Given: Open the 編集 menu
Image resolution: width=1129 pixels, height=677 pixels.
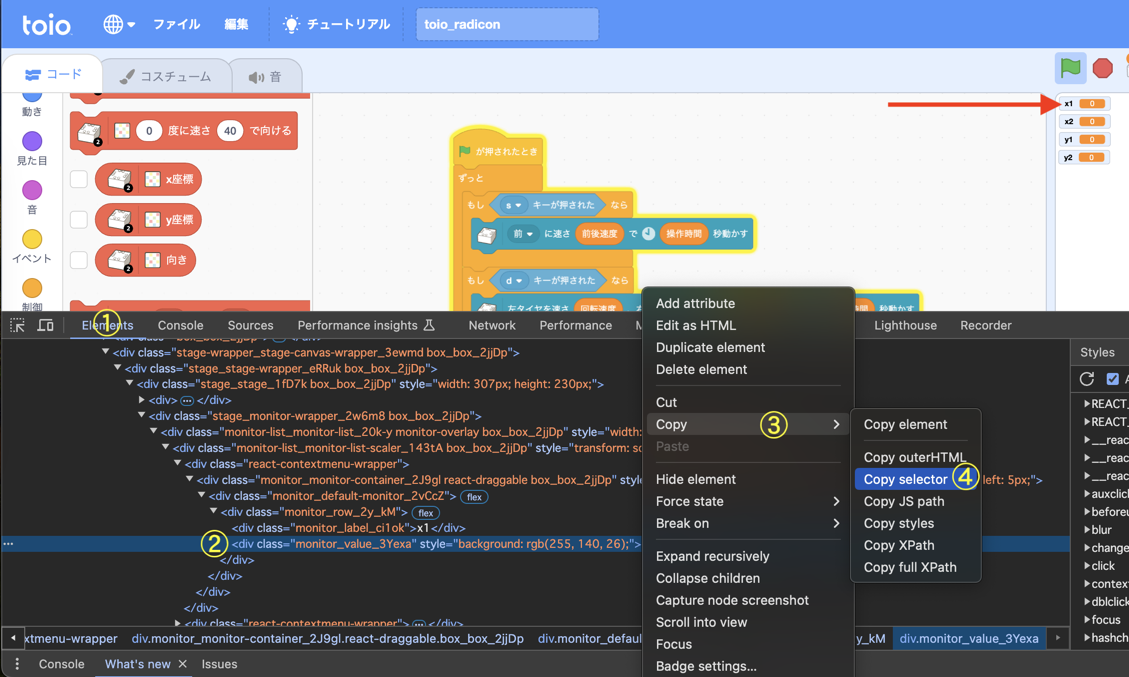Looking at the screenshot, I should [x=236, y=24].
